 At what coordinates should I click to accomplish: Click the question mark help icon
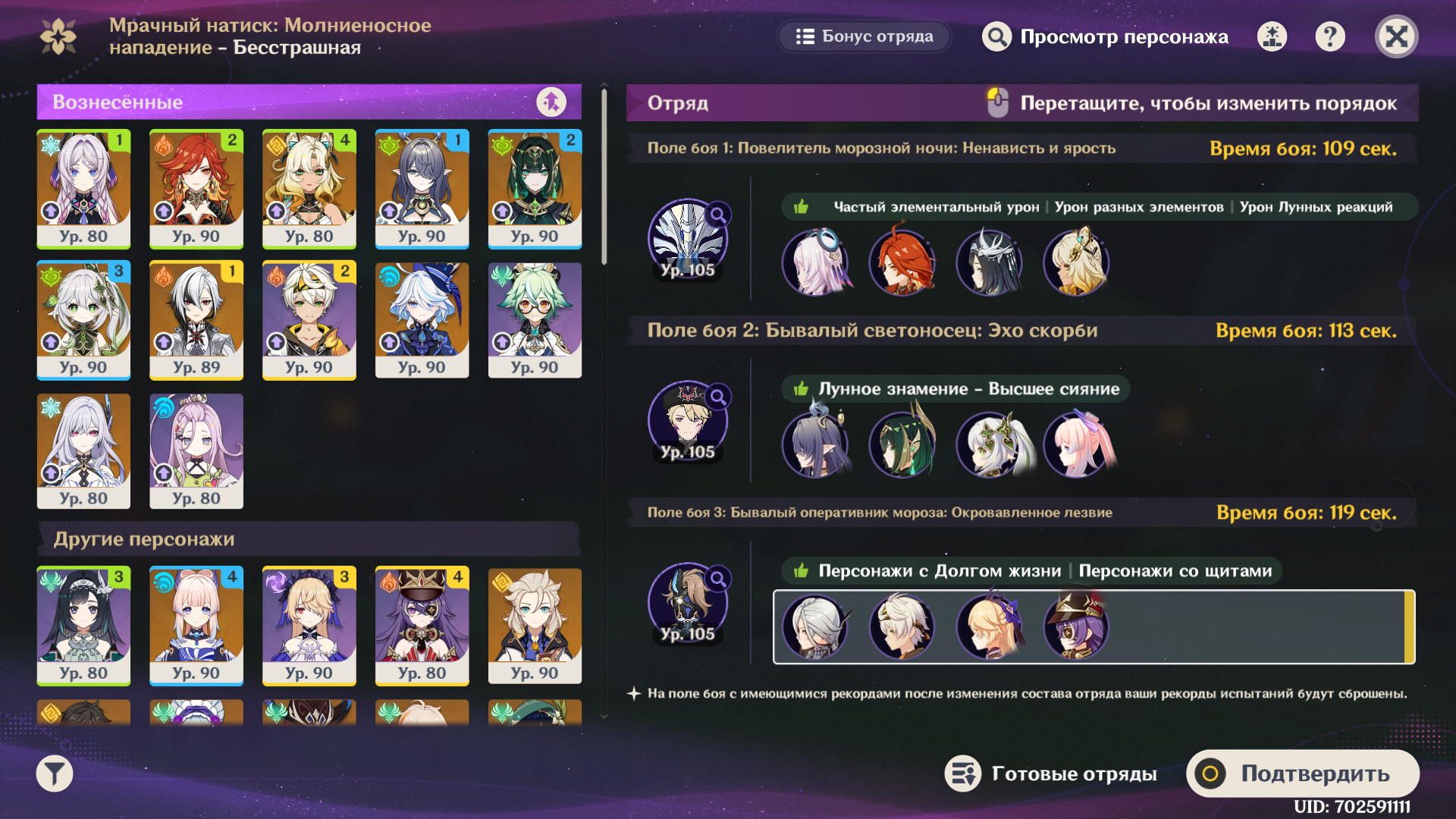1330,36
